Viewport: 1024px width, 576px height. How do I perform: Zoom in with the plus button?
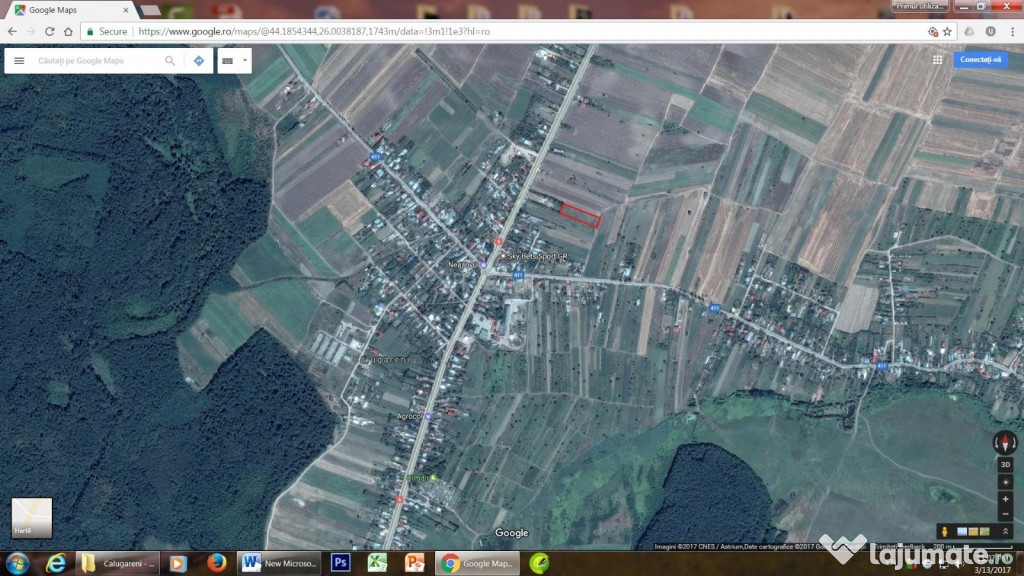(x=1005, y=499)
